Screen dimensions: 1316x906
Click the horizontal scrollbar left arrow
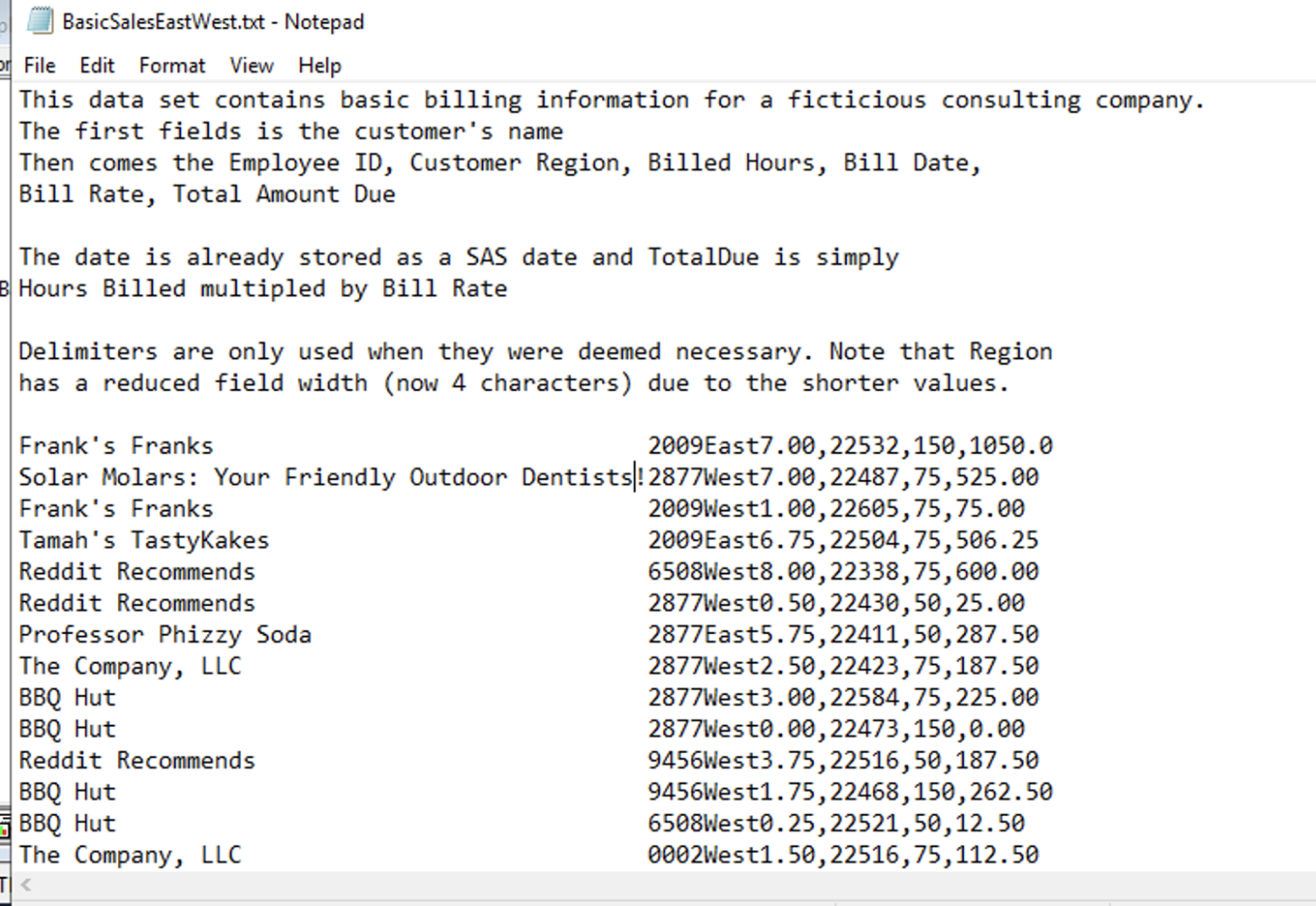[26, 884]
